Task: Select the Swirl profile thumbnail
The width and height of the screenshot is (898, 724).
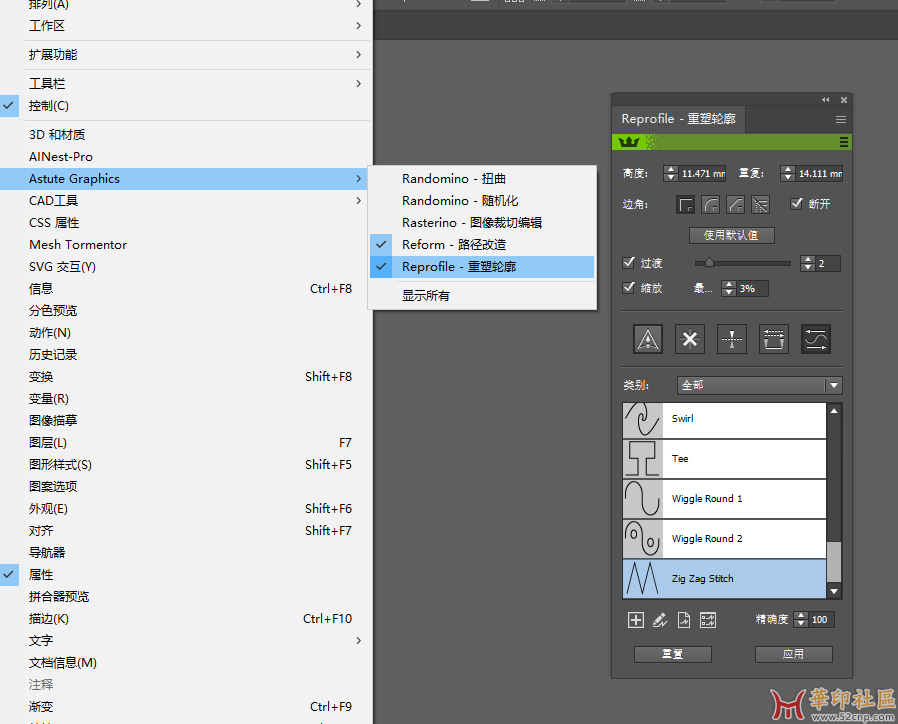Action: [x=643, y=420]
